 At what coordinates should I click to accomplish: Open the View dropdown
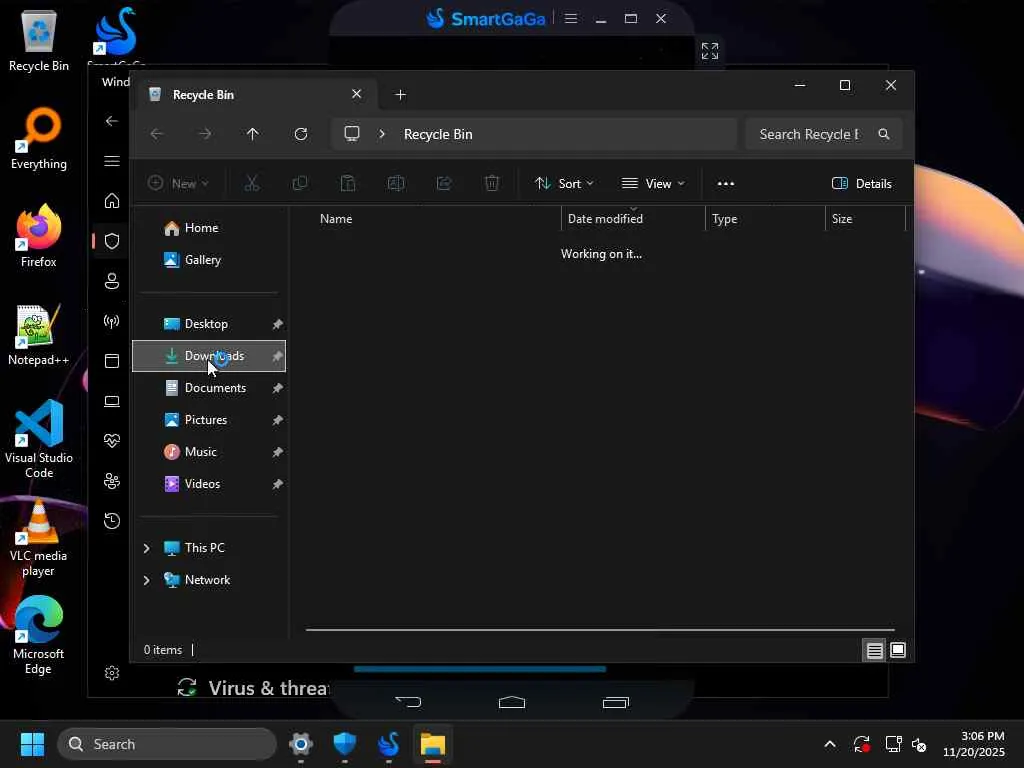(653, 183)
